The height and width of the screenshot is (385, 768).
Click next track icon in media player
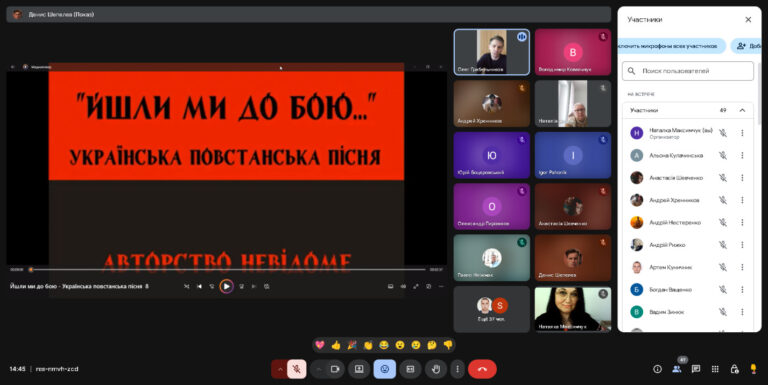[254, 287]
